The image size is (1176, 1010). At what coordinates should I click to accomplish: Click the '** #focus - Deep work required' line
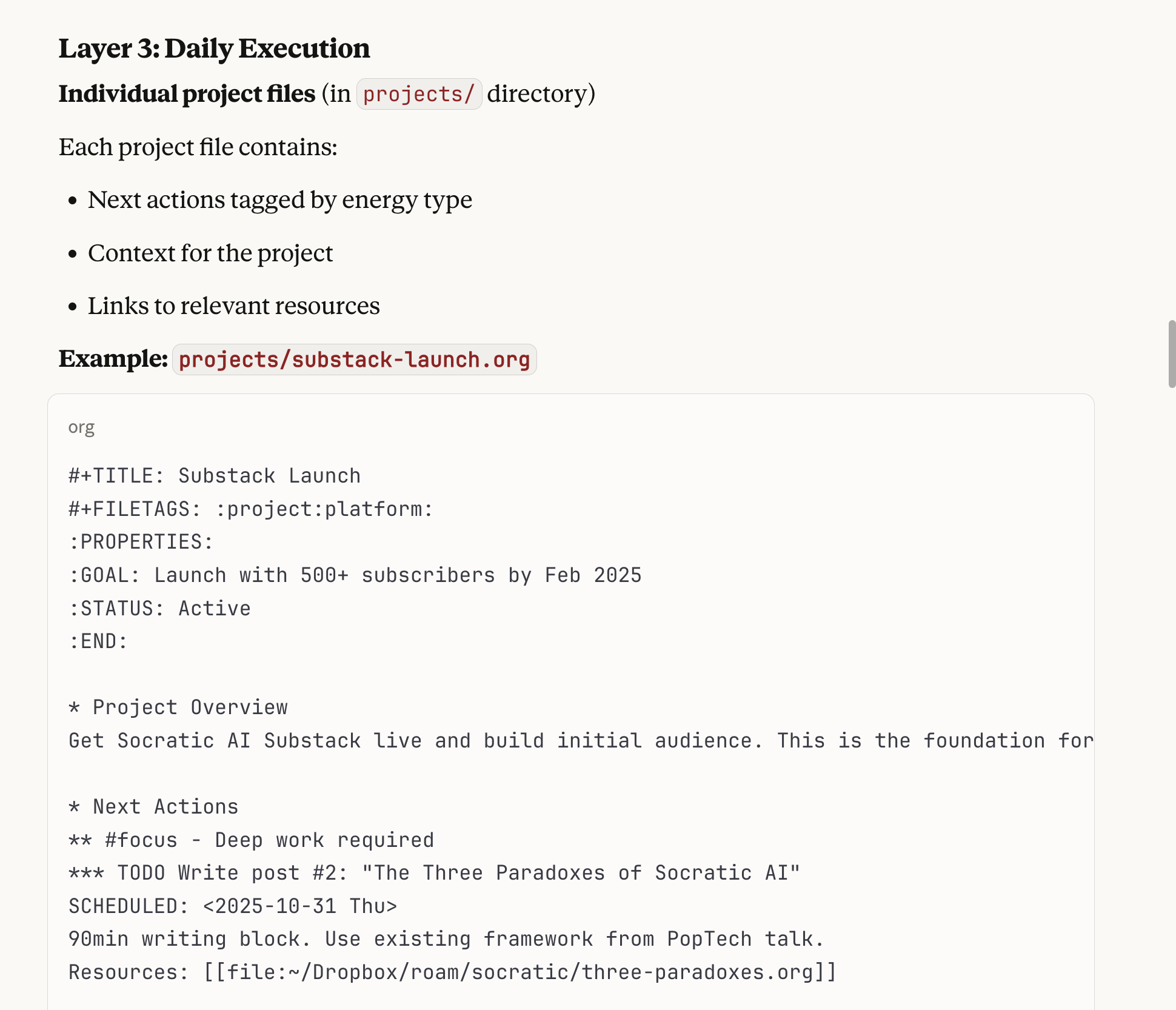pyautogui.click(x=251, y=840)
